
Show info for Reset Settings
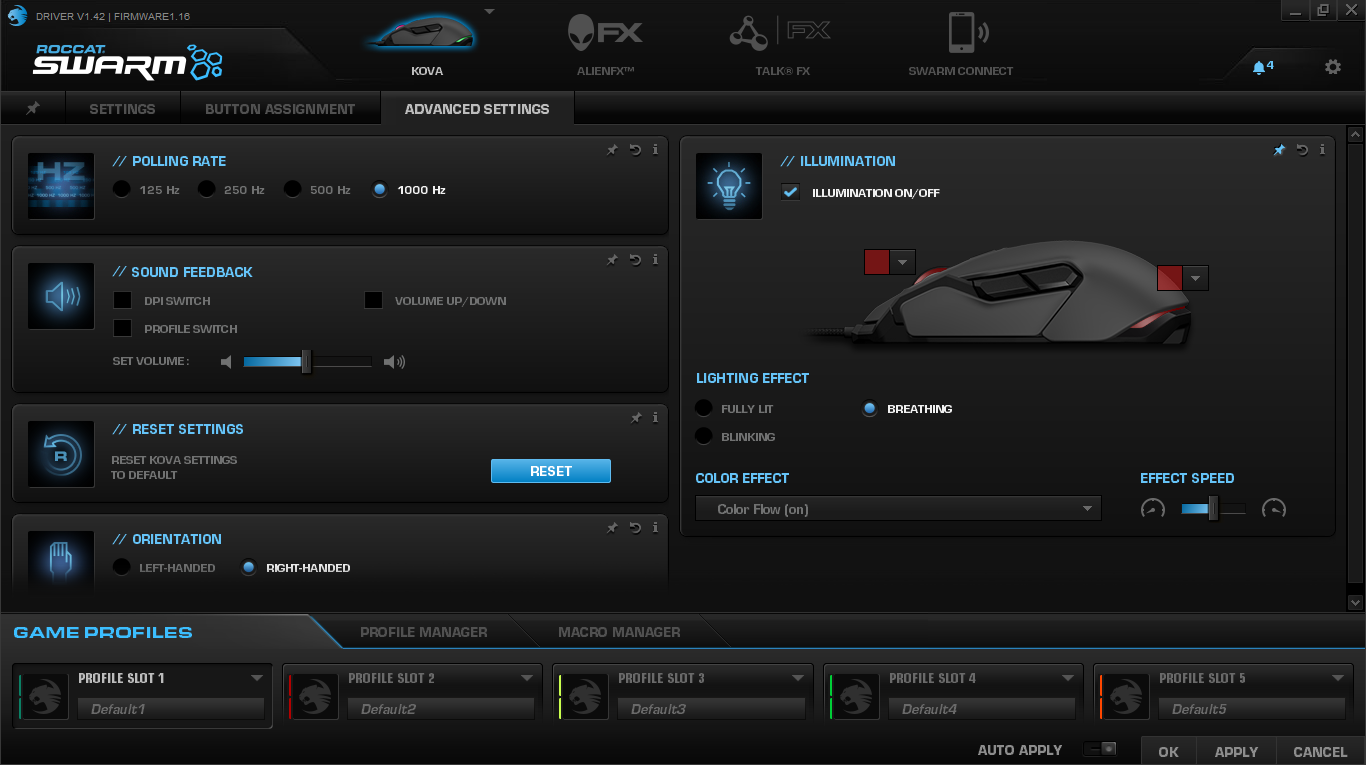[x=655, y=418]
